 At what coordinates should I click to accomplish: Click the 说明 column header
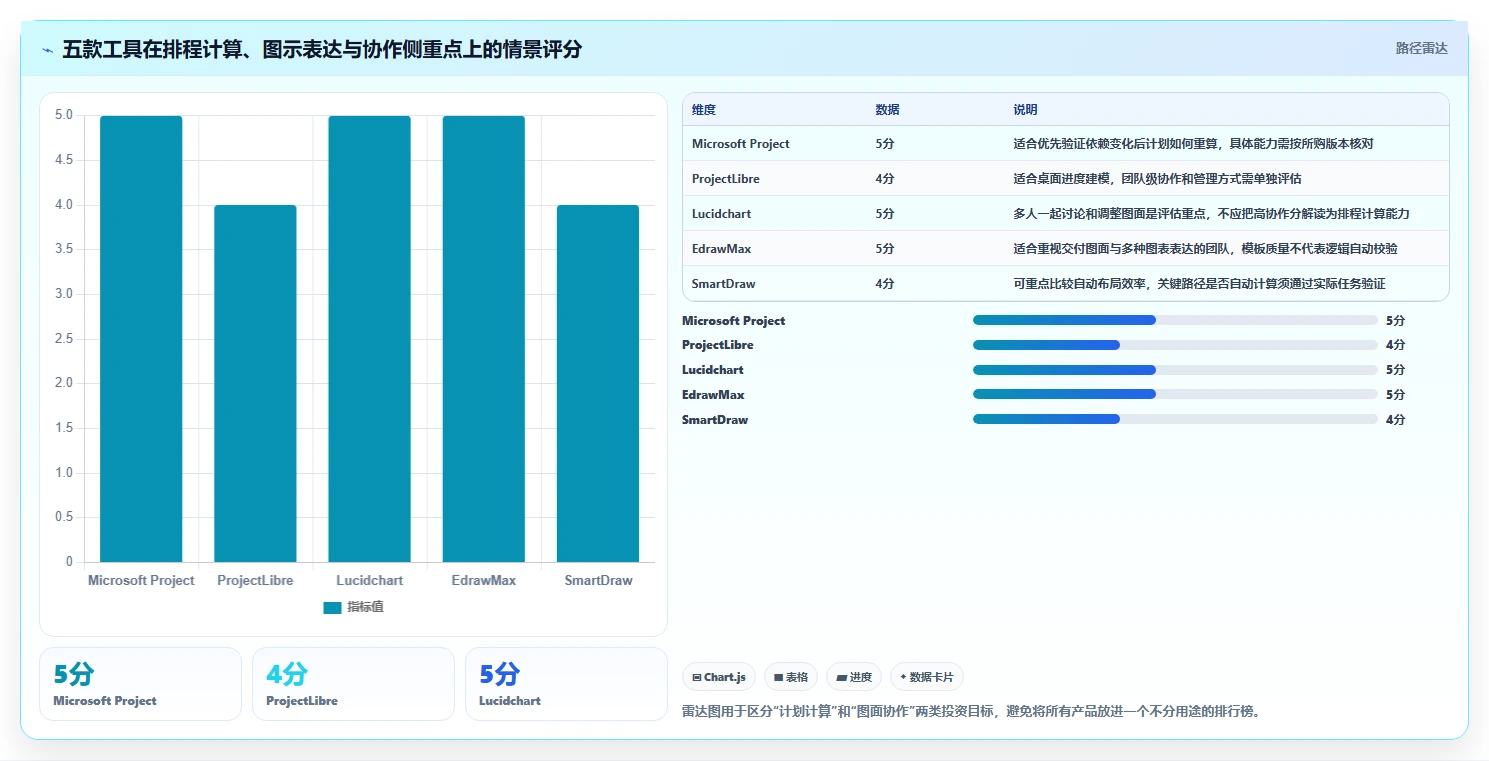pyautogui.click(x=1025, y=110)
